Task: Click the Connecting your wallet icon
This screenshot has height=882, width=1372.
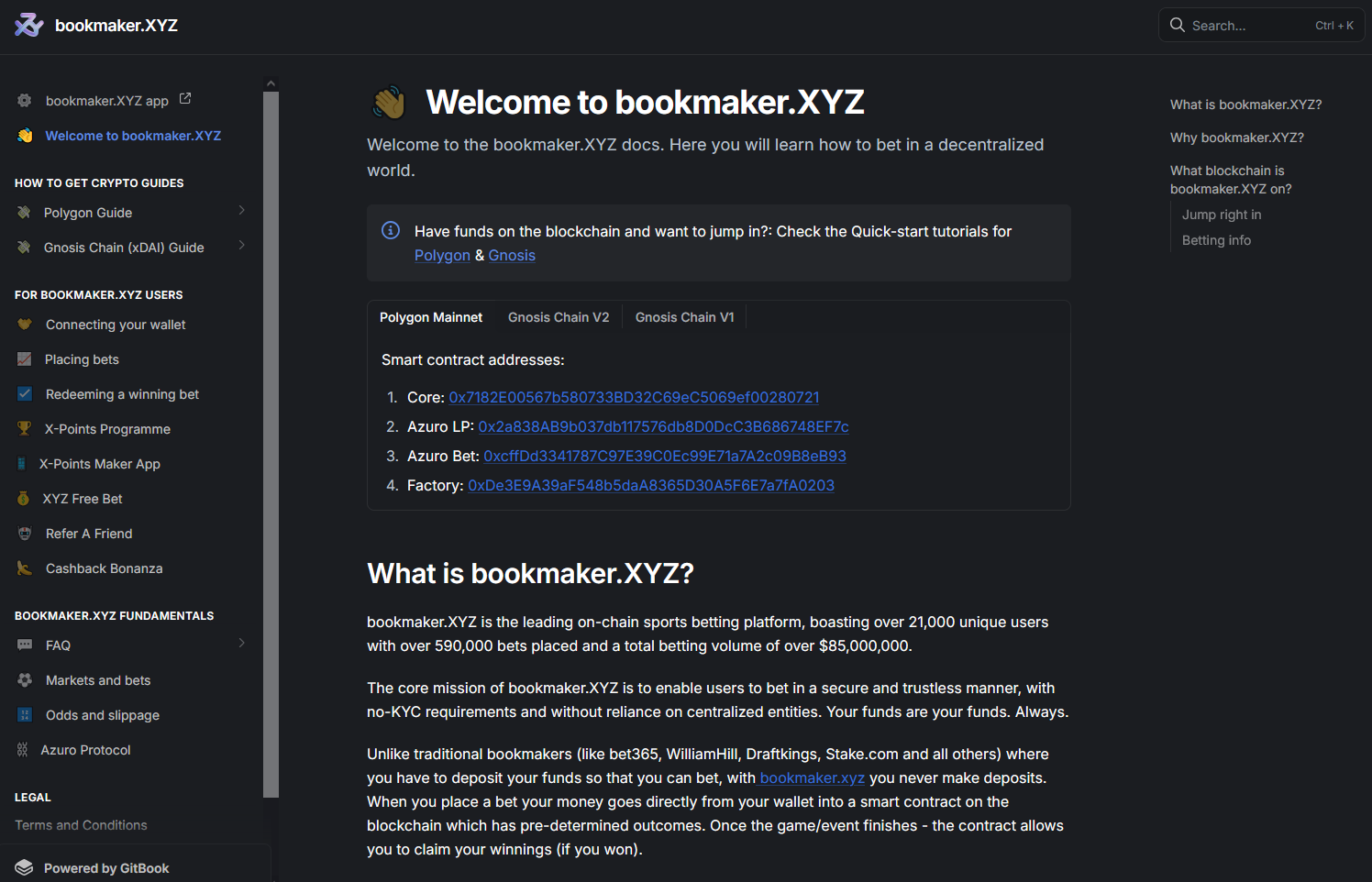Action: (25, 325)
